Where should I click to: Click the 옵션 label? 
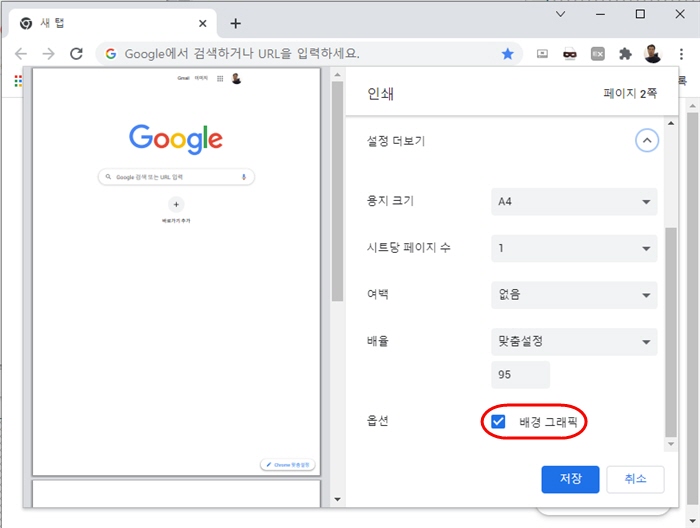(378, 421)
